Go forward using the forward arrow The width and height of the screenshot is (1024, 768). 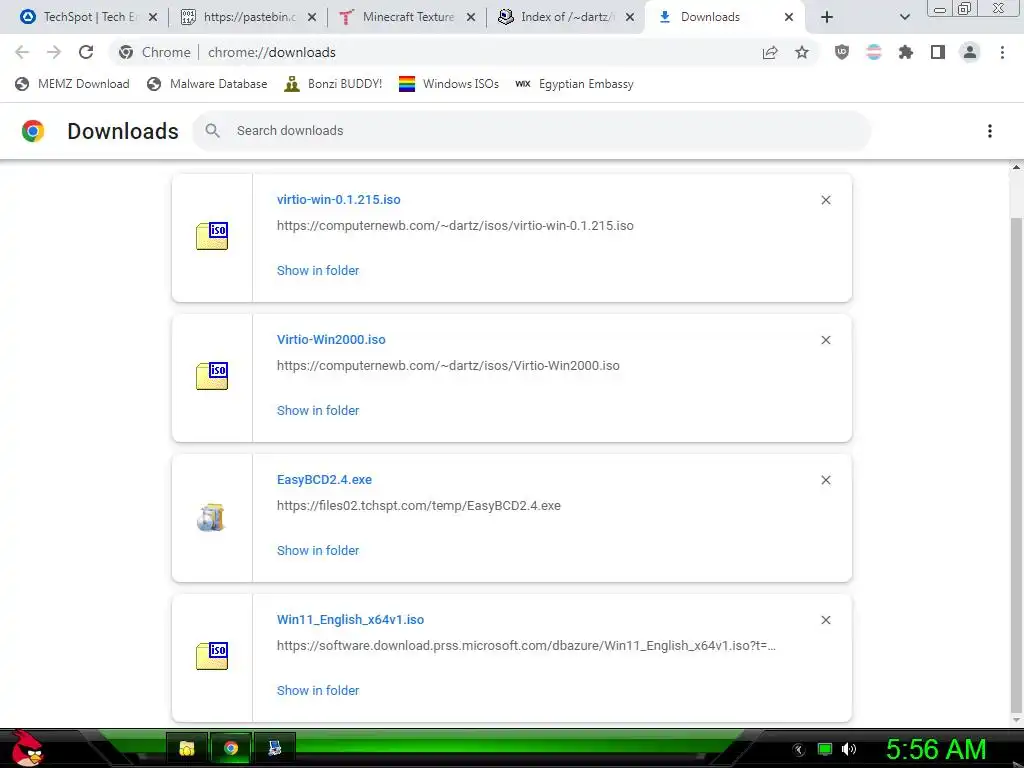54,52
